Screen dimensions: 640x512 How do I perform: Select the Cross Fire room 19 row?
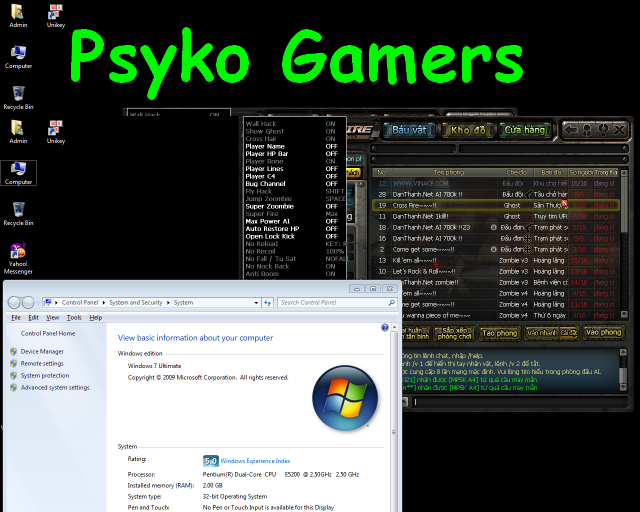(496, 205)
